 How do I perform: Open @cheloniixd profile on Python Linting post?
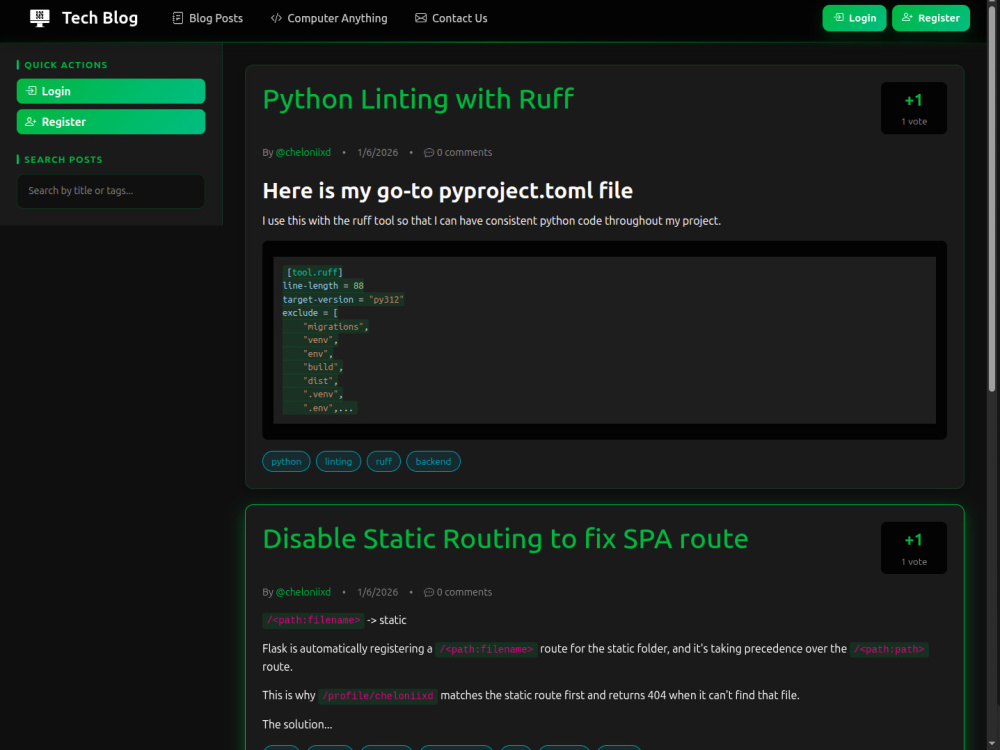coord(304,152)
